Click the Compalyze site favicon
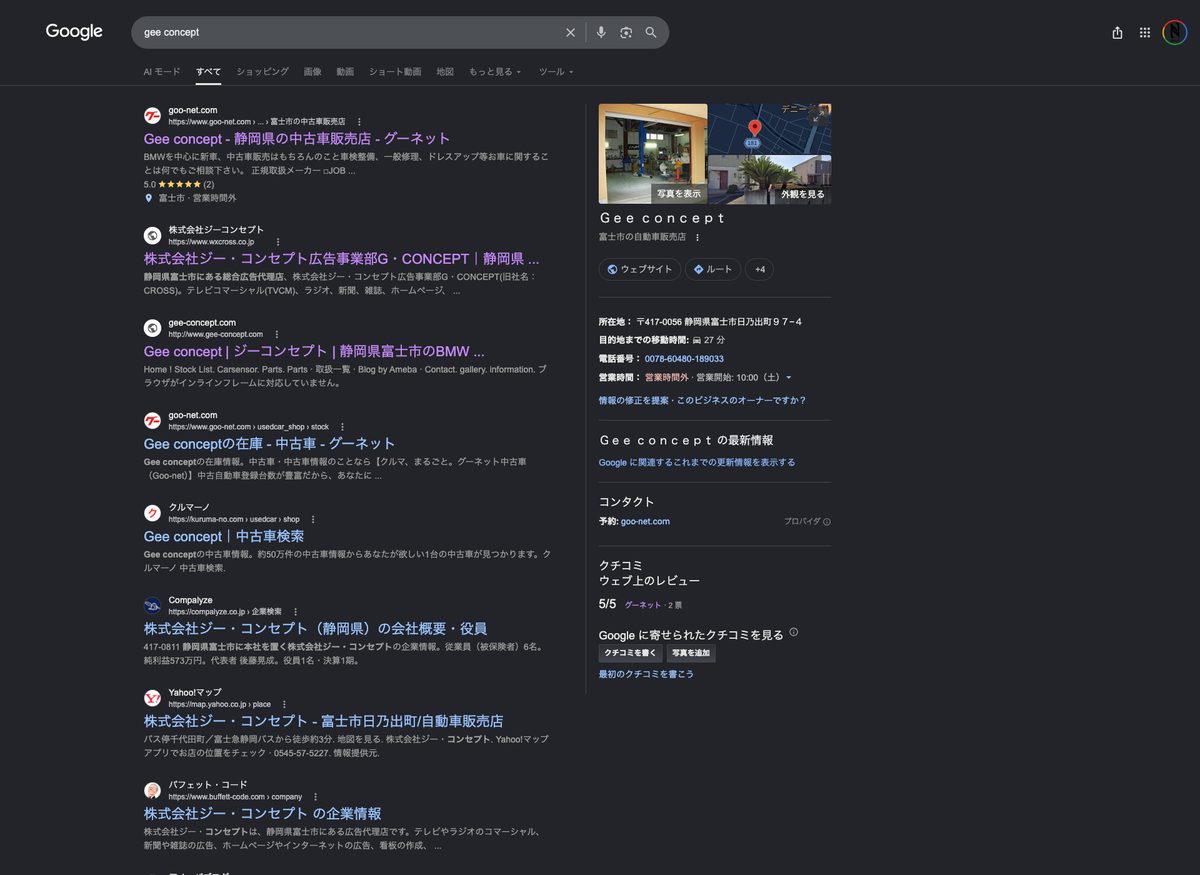Viewport: 1200px width, 875px height. tap(152, 605)
